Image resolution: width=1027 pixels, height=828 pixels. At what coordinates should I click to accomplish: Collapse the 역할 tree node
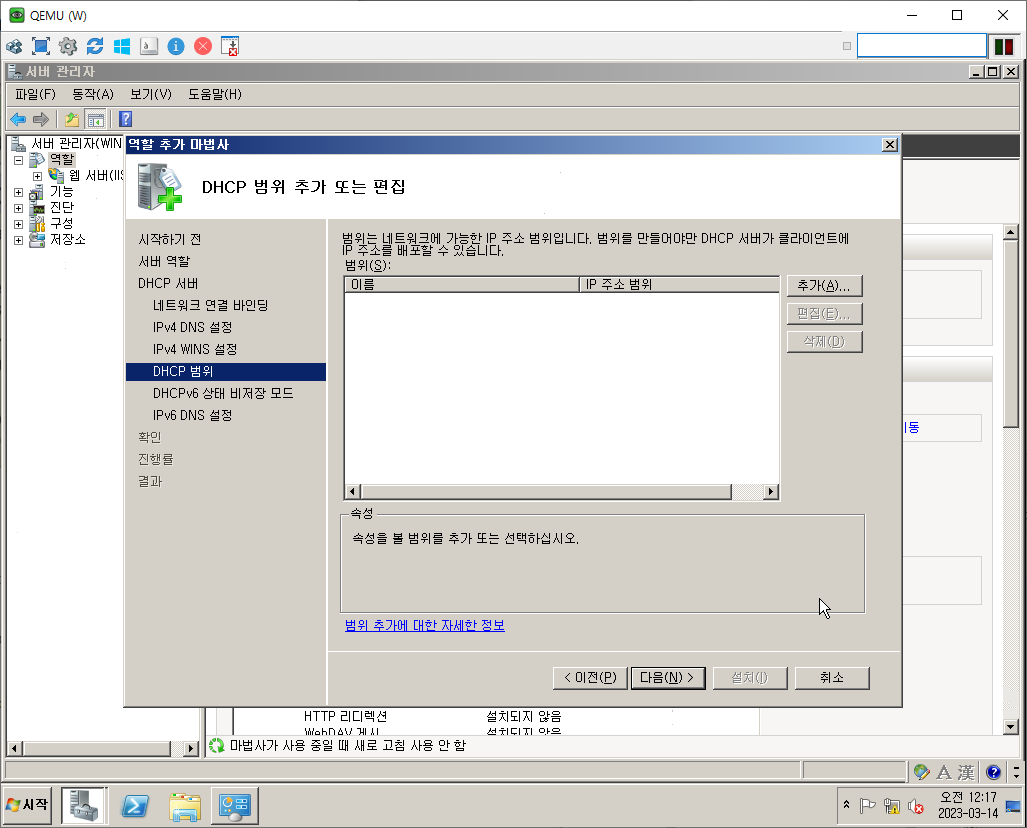(18, 160)
